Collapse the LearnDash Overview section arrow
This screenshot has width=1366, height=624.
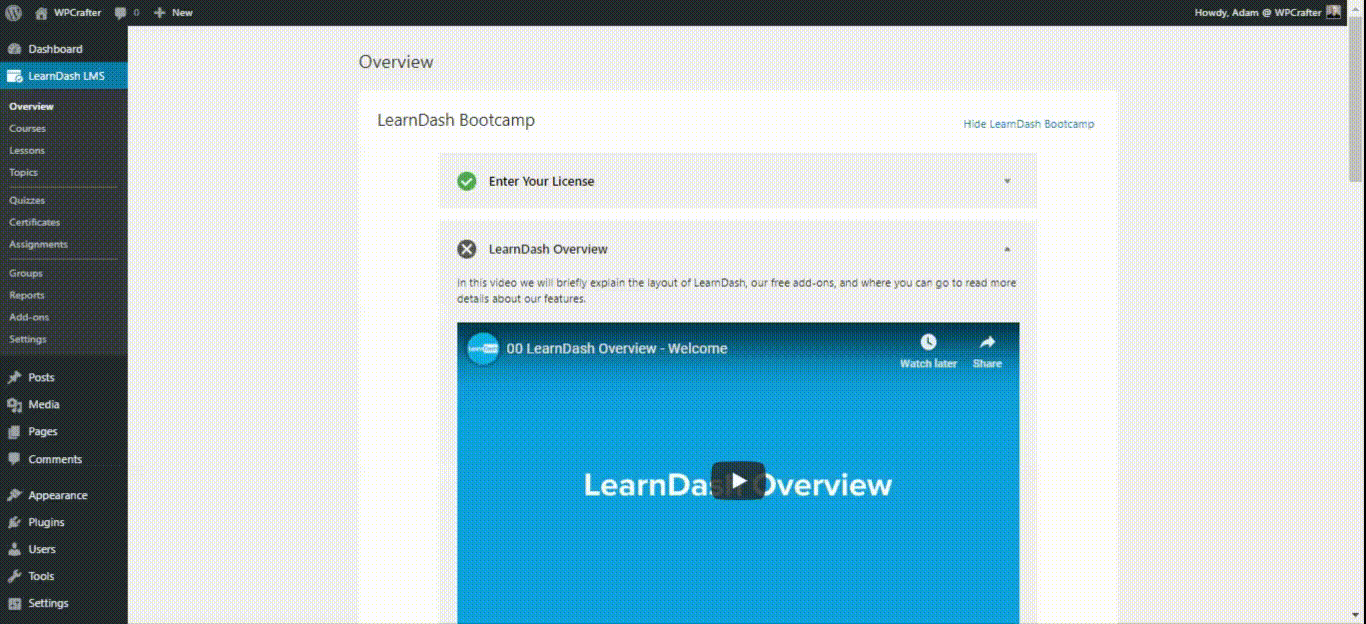(x=1007, y=249)
